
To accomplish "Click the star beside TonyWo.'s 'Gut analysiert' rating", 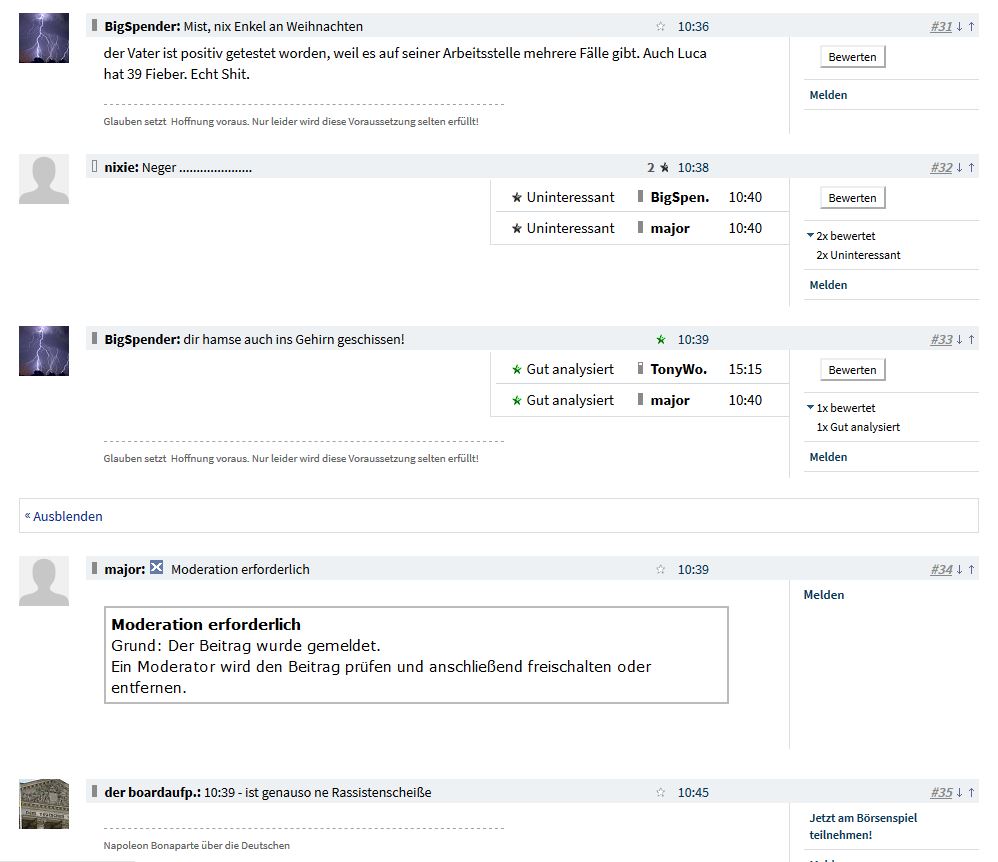I will pos(515,368).
